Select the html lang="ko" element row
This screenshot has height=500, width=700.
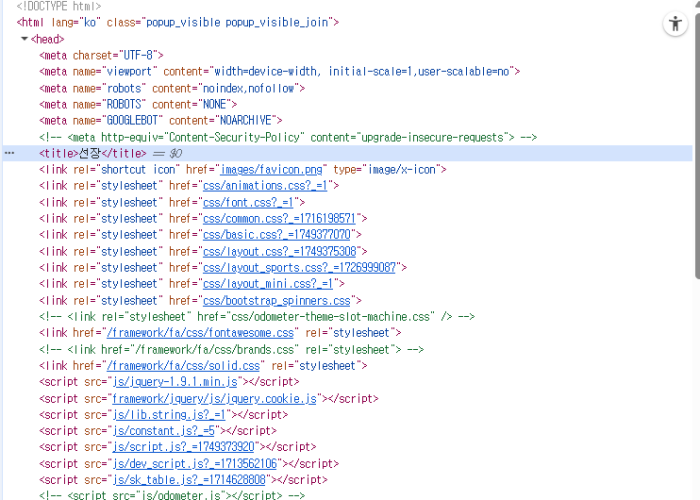(178, 22)
